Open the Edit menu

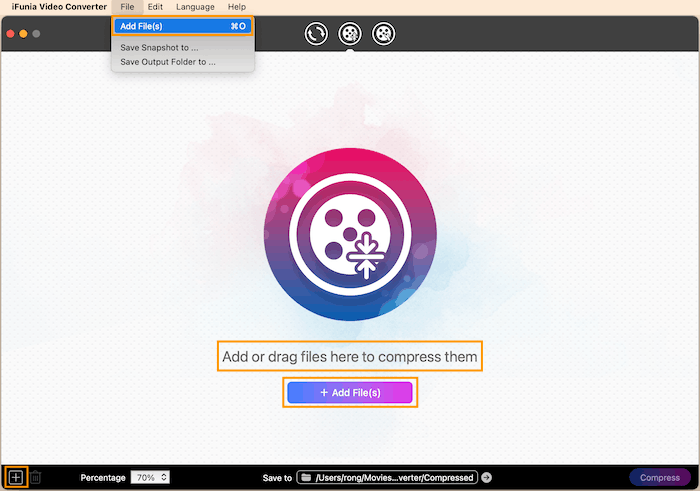click(x=155, y=7)
